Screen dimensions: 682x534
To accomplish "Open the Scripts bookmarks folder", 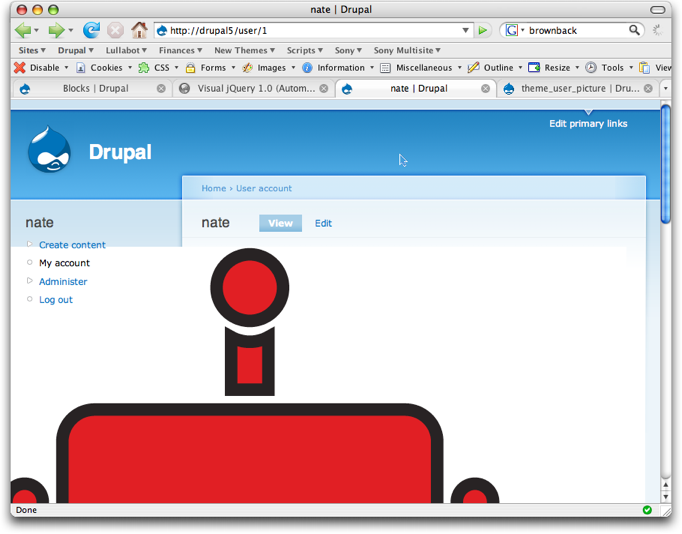I will (304, 50).
